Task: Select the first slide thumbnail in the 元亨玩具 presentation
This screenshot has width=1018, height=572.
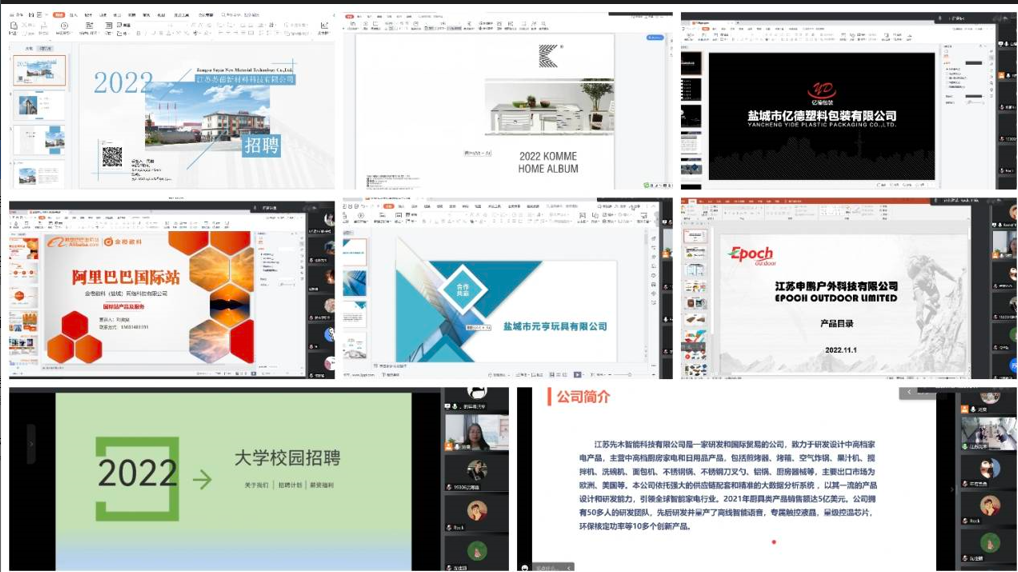Action: [355, 251]
